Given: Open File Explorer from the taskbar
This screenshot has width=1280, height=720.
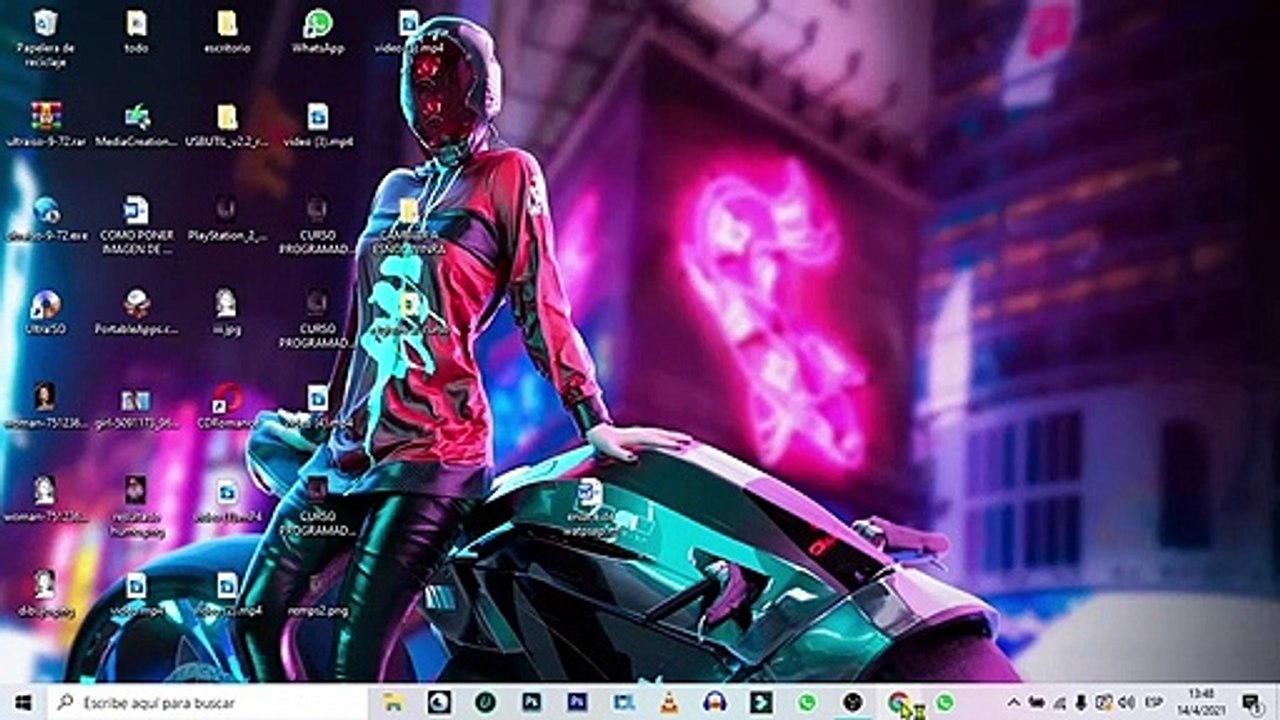Looking at the screenshot, I should pyautogui.click(x=393, y=702).
